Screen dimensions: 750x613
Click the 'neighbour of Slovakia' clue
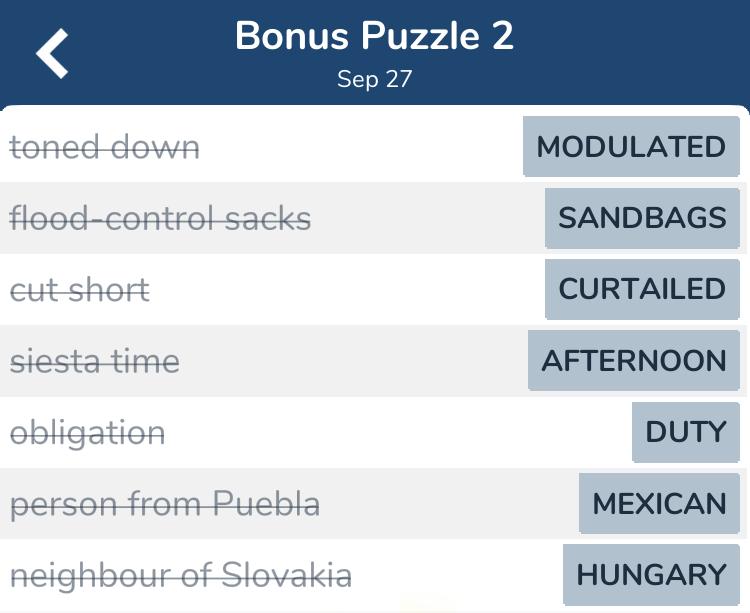pyautogui.click(x=181, y=575)
